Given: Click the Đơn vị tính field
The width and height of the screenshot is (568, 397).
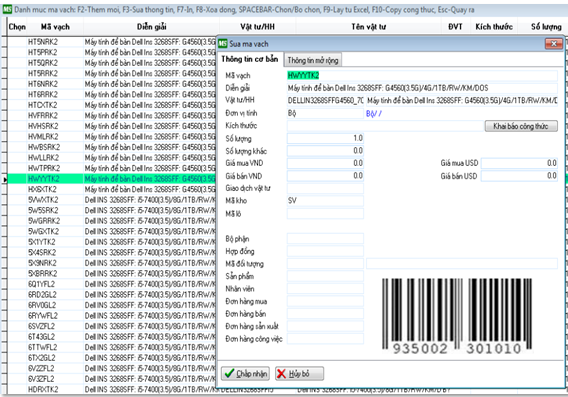Looking at the screenshot, I should pos(325,113).
